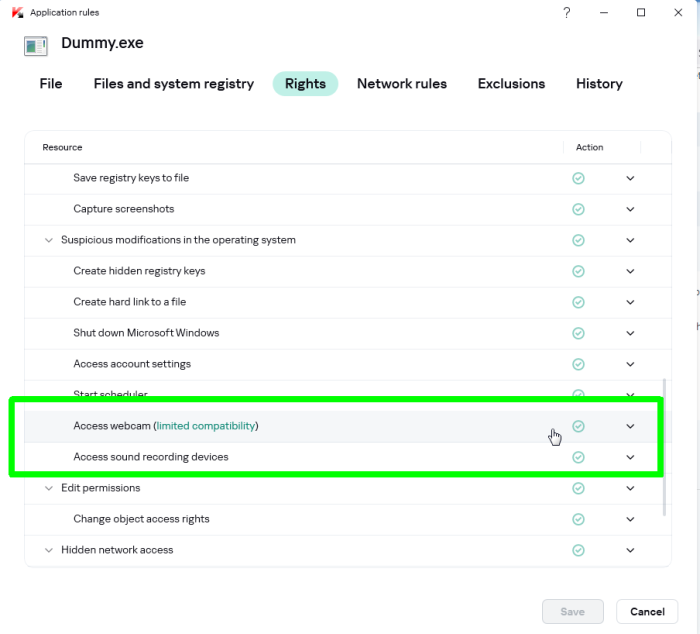Open the help question mark
The image size is (700, 634).
point(567,12)
